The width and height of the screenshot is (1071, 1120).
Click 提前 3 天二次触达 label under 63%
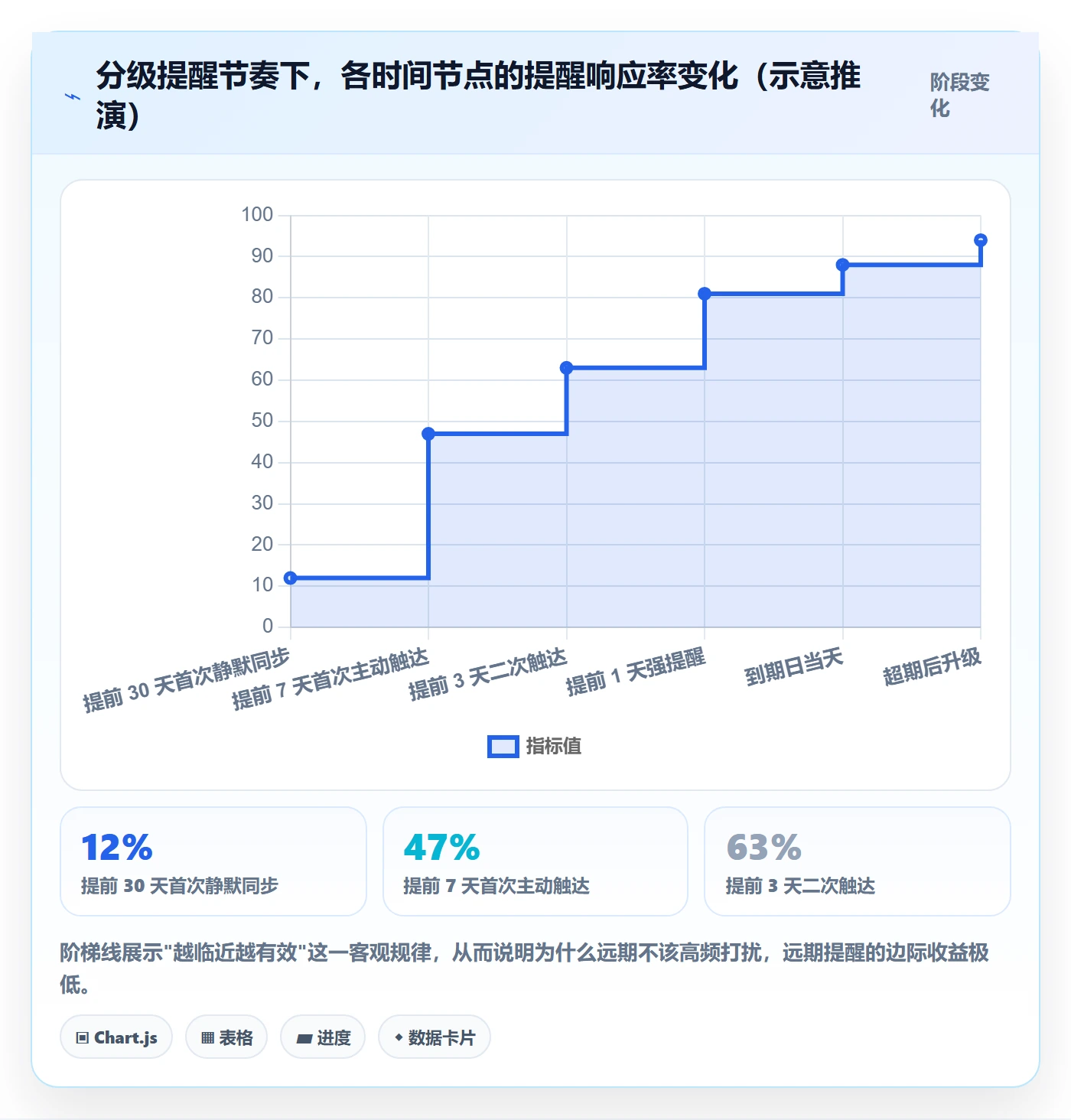click(800, 886)
